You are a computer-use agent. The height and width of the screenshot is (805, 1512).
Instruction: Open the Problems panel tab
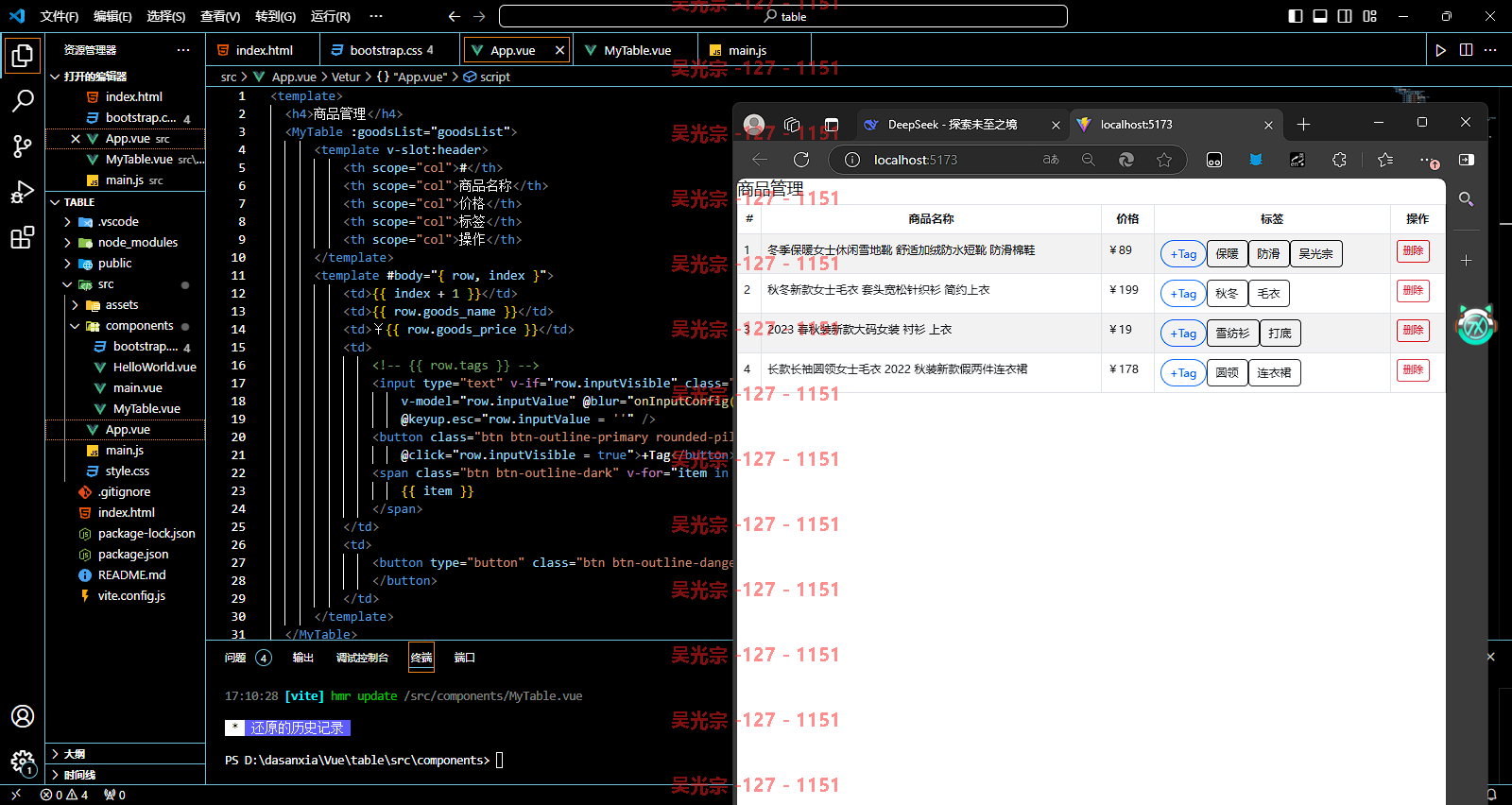click(248, 658)
